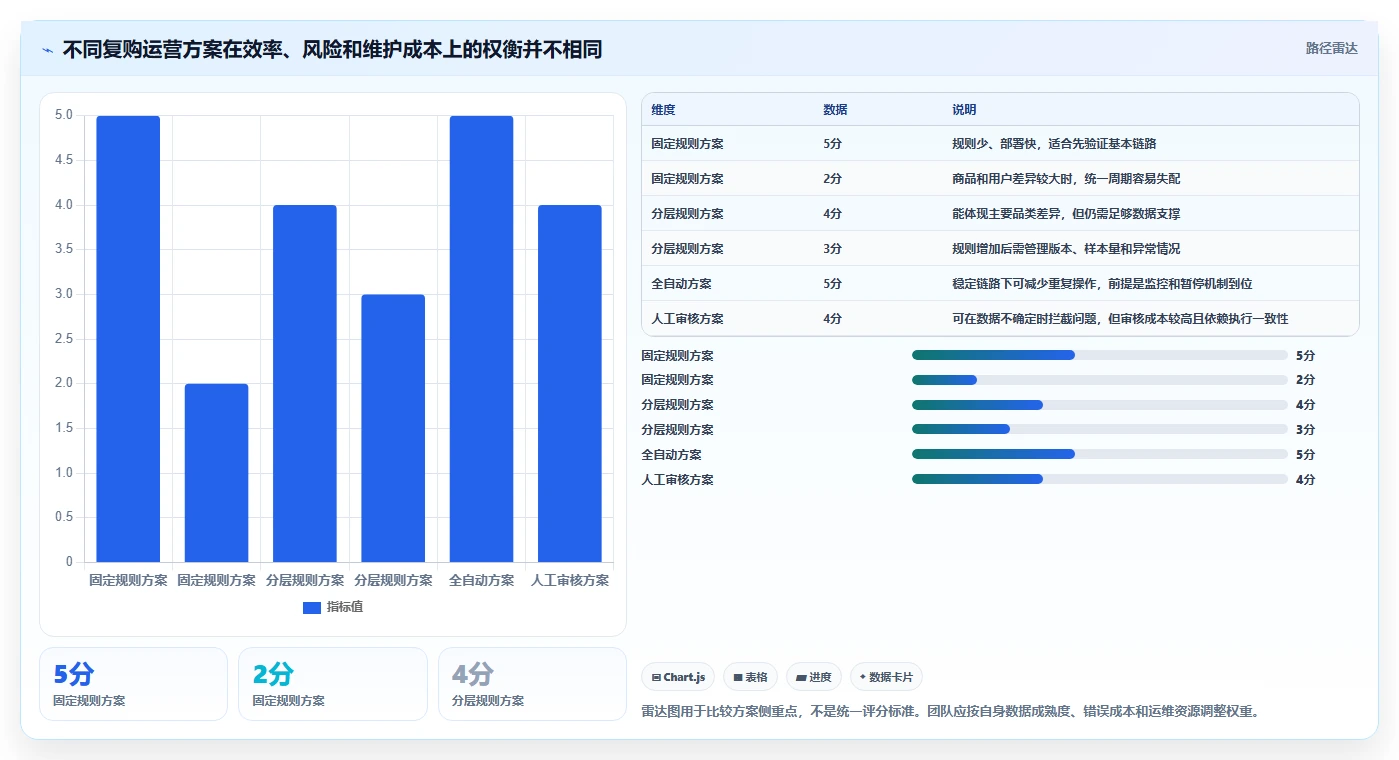Click the 全自动方案 5分 progress bar
The width and height of the screenshot is (1399, 760).
pyautogui.click(x=1100, y=454)
